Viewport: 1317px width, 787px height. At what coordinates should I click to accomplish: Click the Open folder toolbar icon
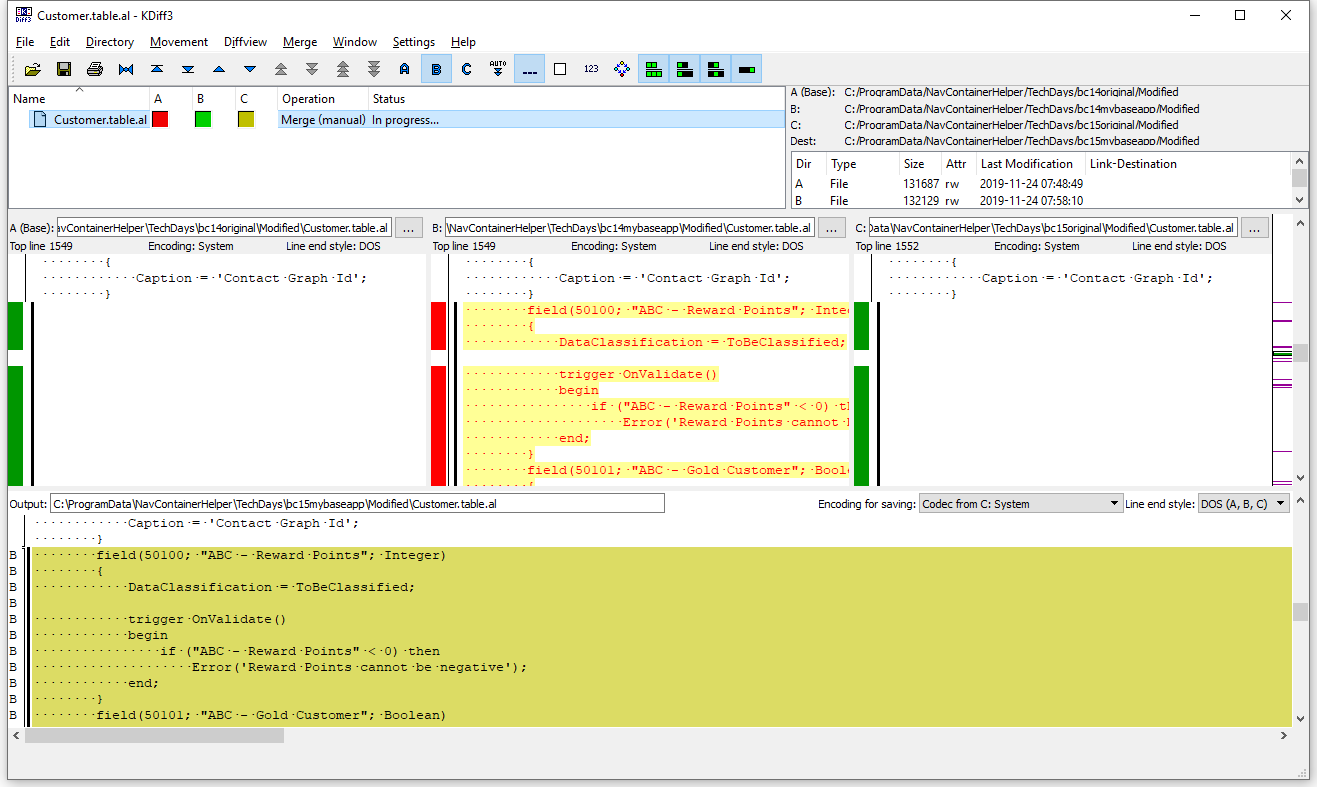point(33,69)
